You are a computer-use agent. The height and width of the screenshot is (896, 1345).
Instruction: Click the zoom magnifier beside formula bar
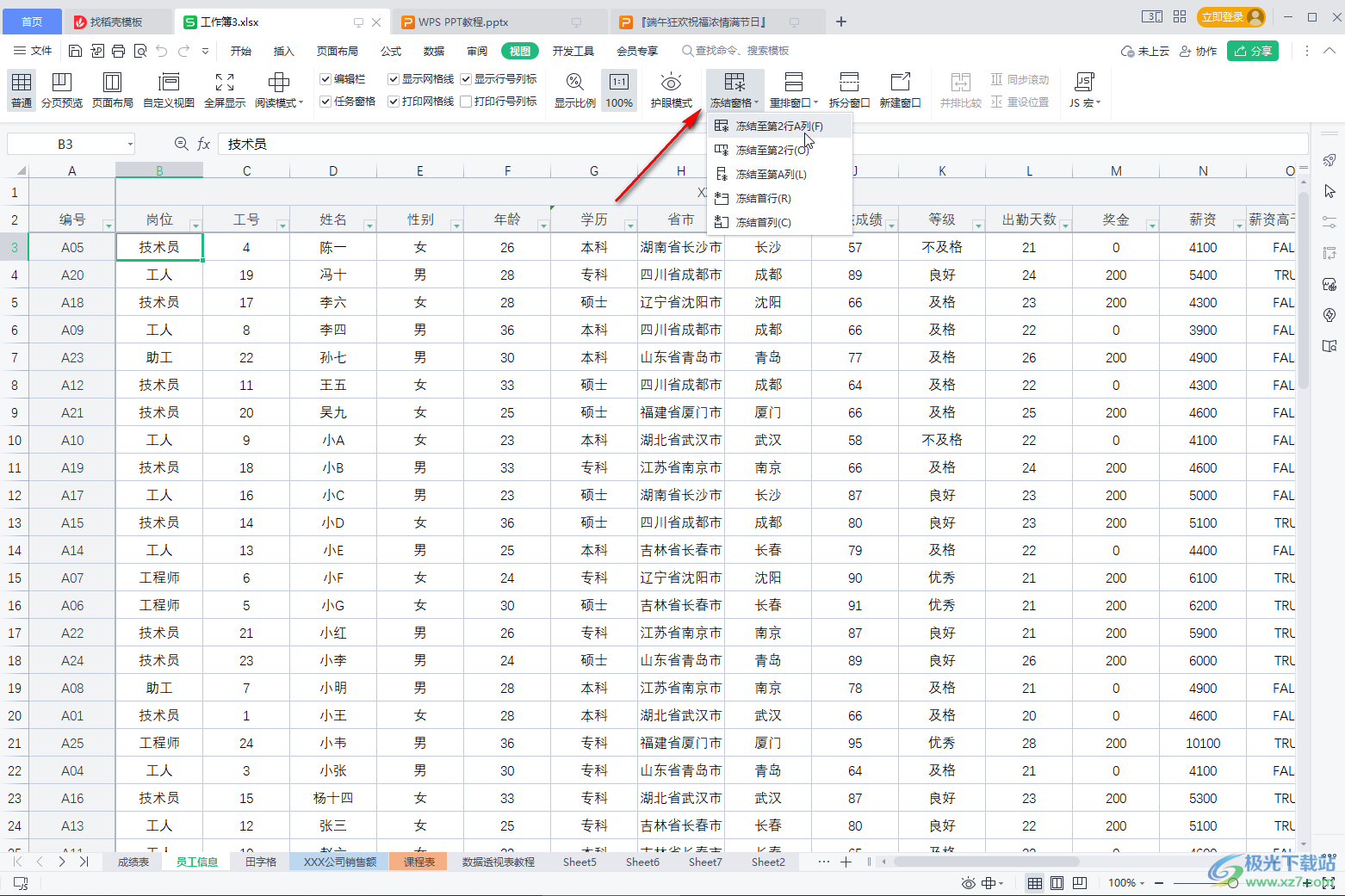(x=181, y=144)
